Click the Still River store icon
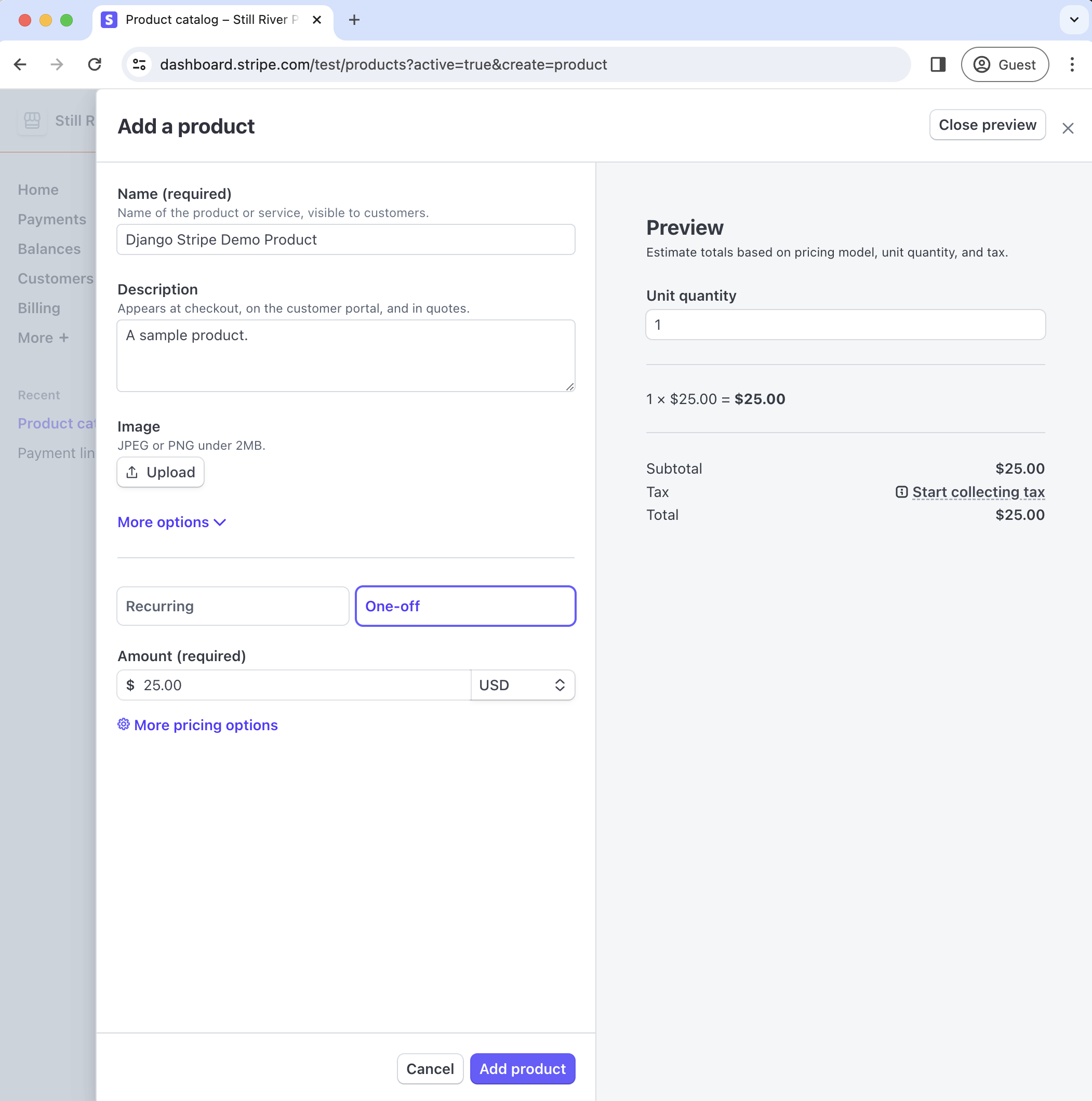This screenshot has width=1092, height=1101. click(x=32, y=121)
